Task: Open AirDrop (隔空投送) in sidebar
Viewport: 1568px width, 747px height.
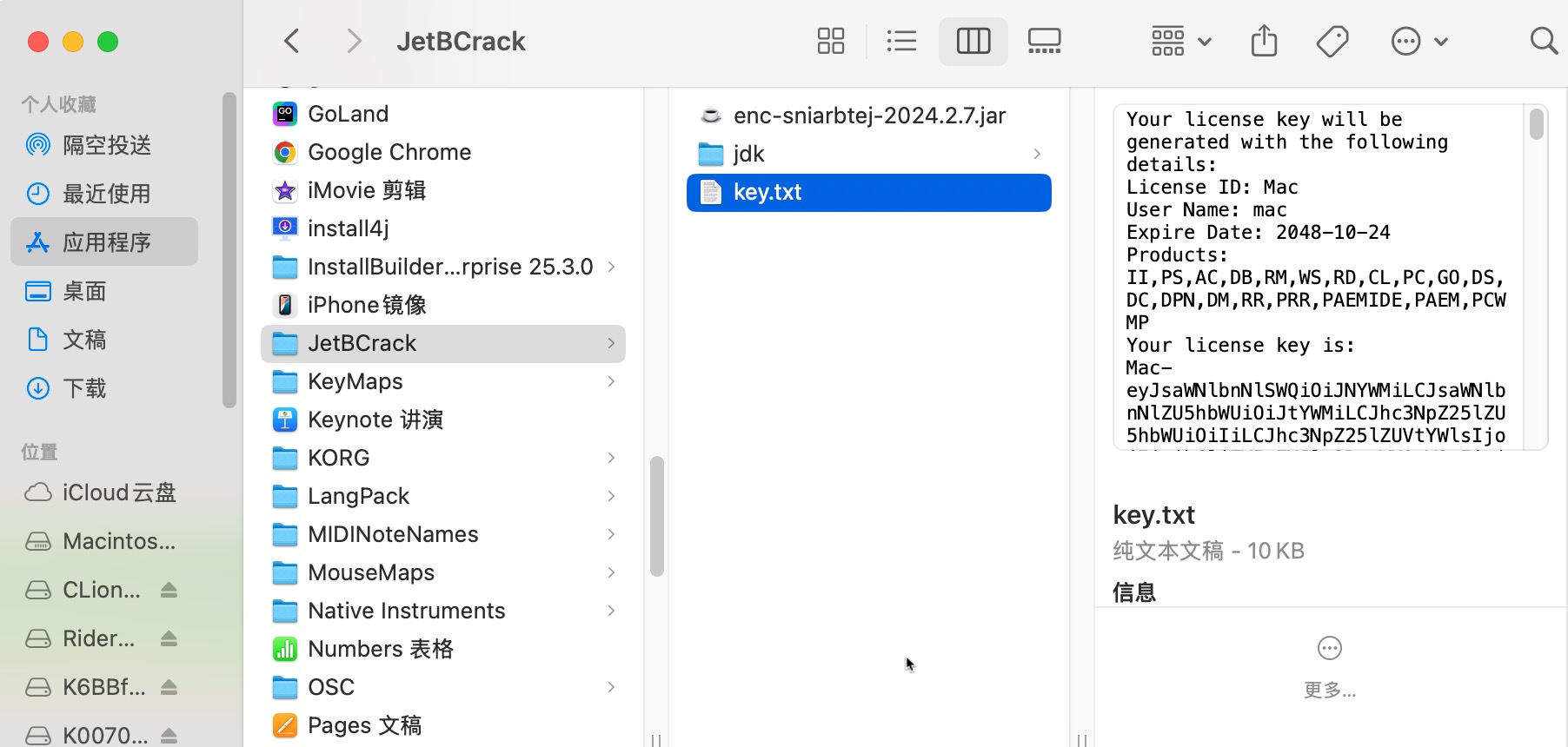Action: 106,145
